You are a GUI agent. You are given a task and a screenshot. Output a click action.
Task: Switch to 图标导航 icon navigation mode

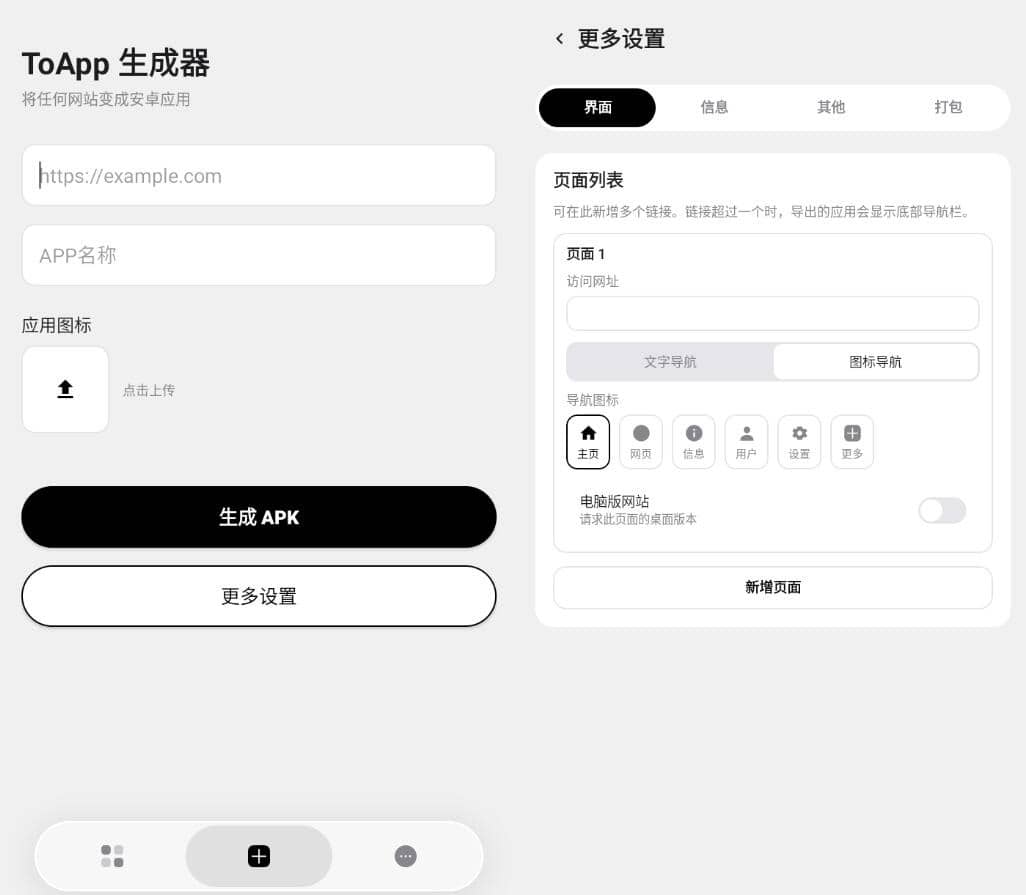point(875,362)
